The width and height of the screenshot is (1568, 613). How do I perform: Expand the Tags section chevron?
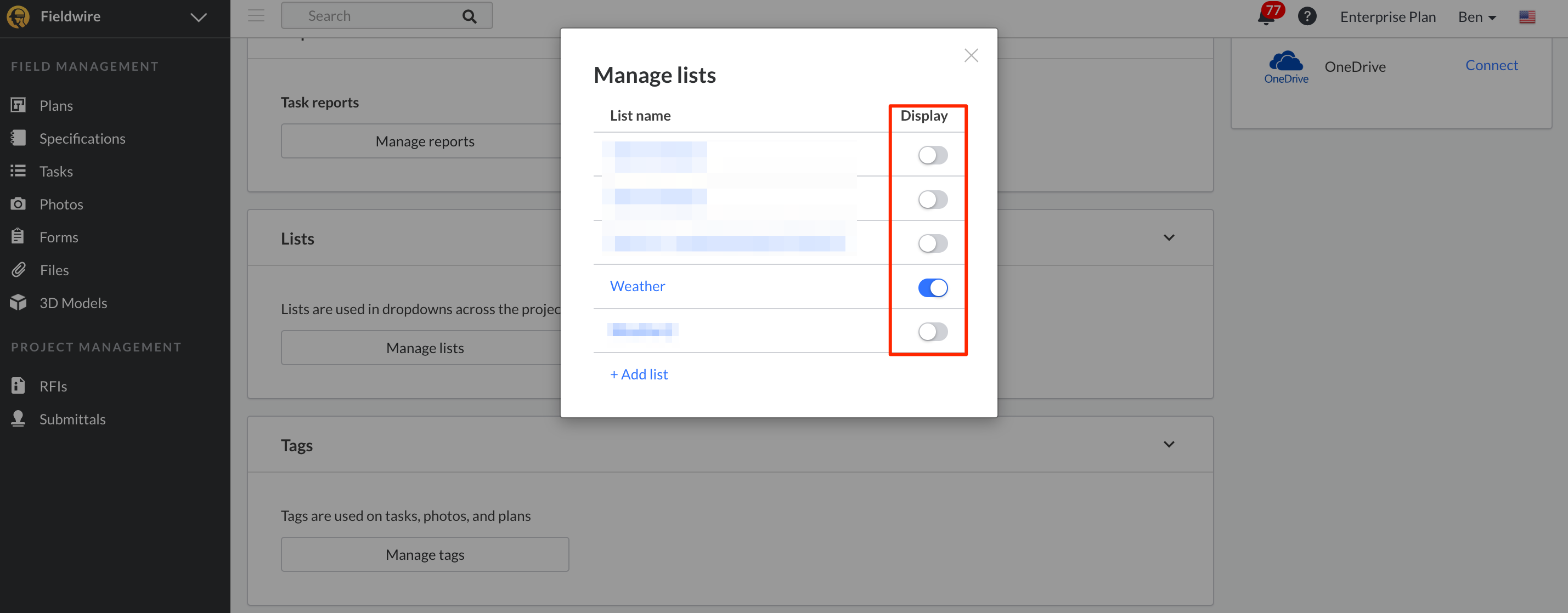[x=1168, y=444]
